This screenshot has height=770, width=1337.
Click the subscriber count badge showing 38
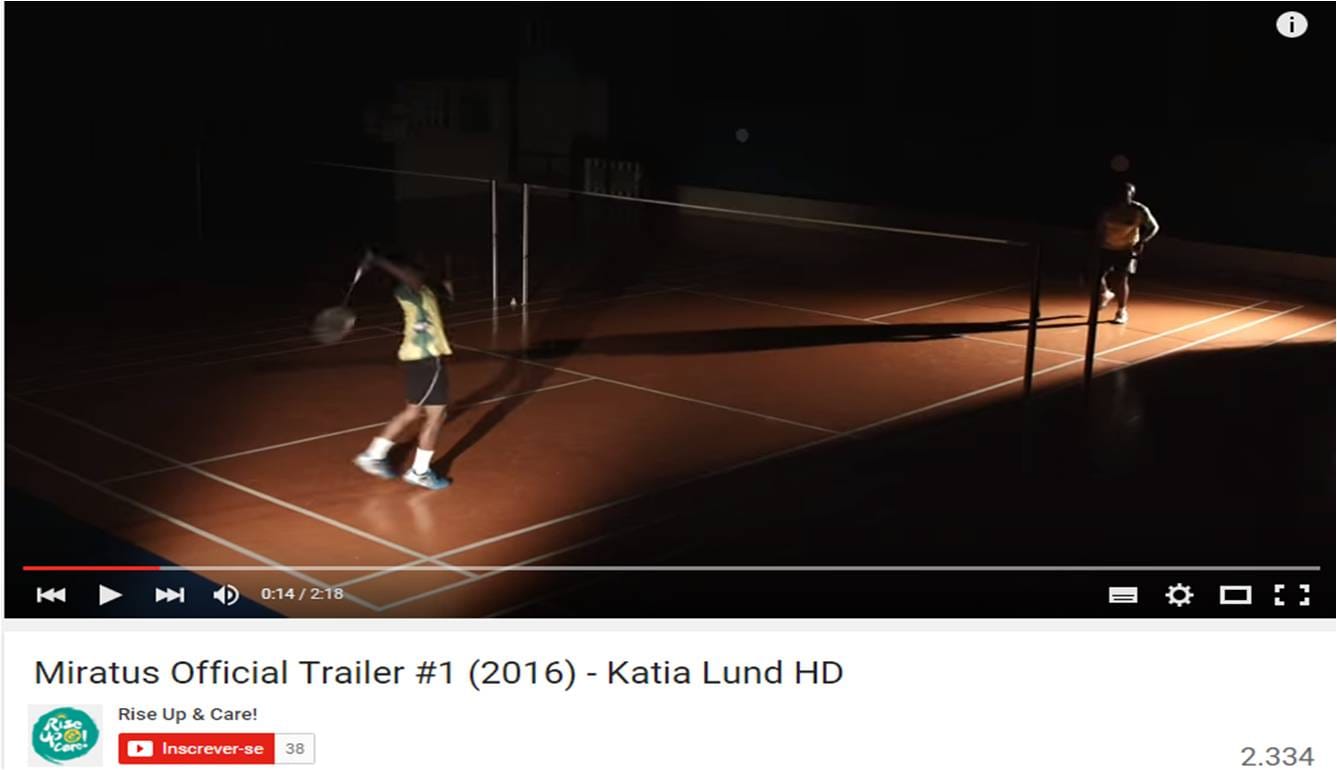point(295,748)
